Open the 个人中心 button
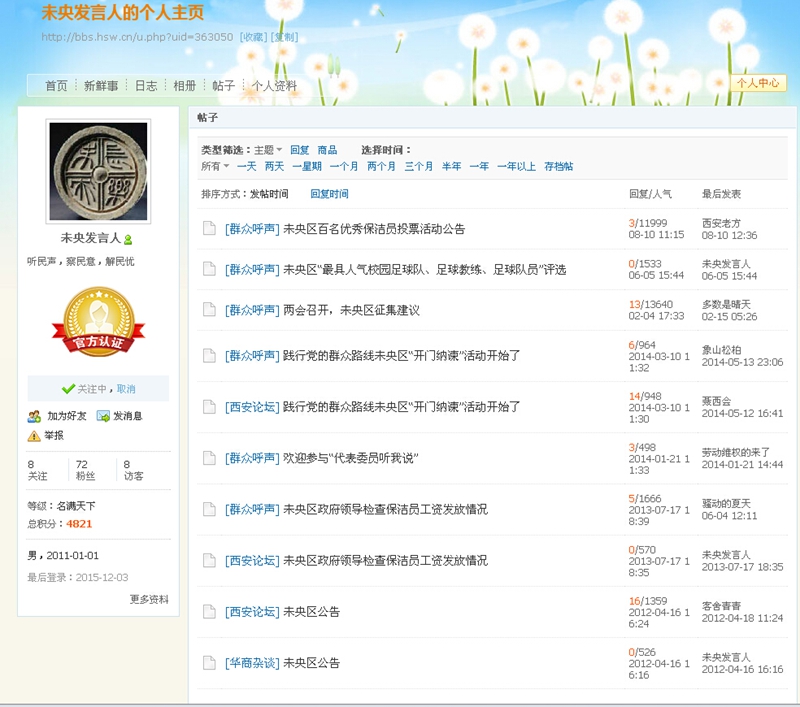 [757, 83]
